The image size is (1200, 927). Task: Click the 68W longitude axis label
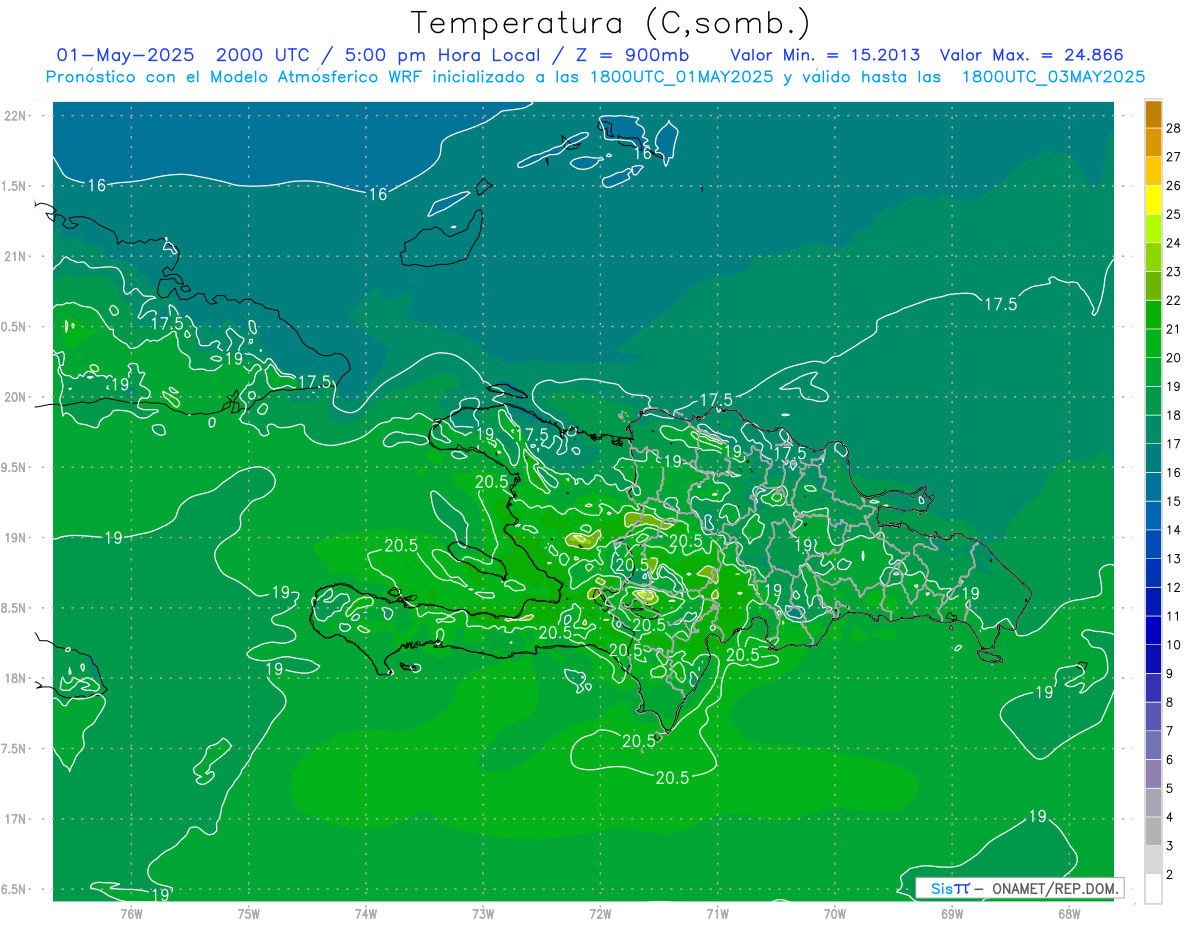pos(1069,913)
